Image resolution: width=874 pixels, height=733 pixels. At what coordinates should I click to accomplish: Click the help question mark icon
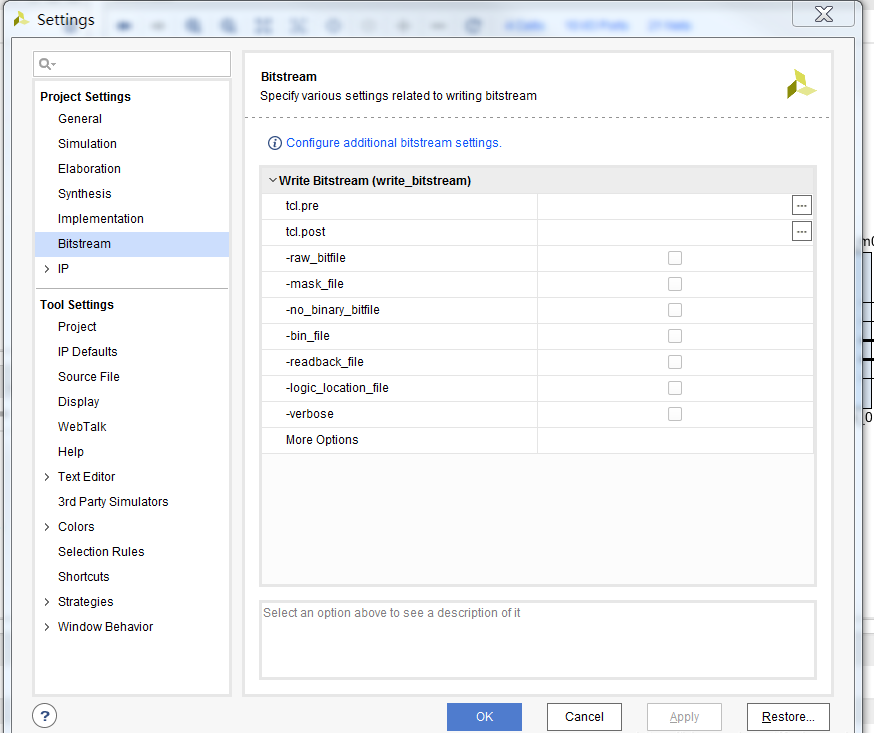(x=45, y=716)
